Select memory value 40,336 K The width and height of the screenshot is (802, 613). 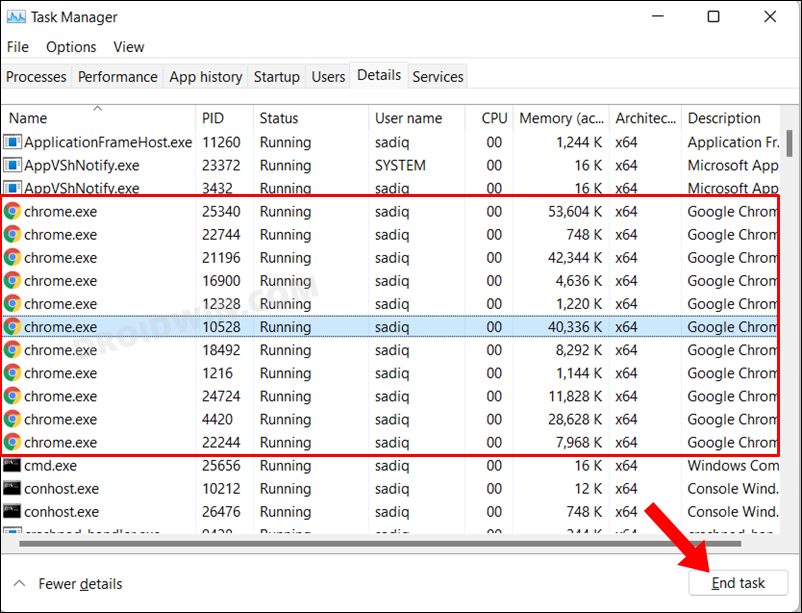[x=575, y=326]
